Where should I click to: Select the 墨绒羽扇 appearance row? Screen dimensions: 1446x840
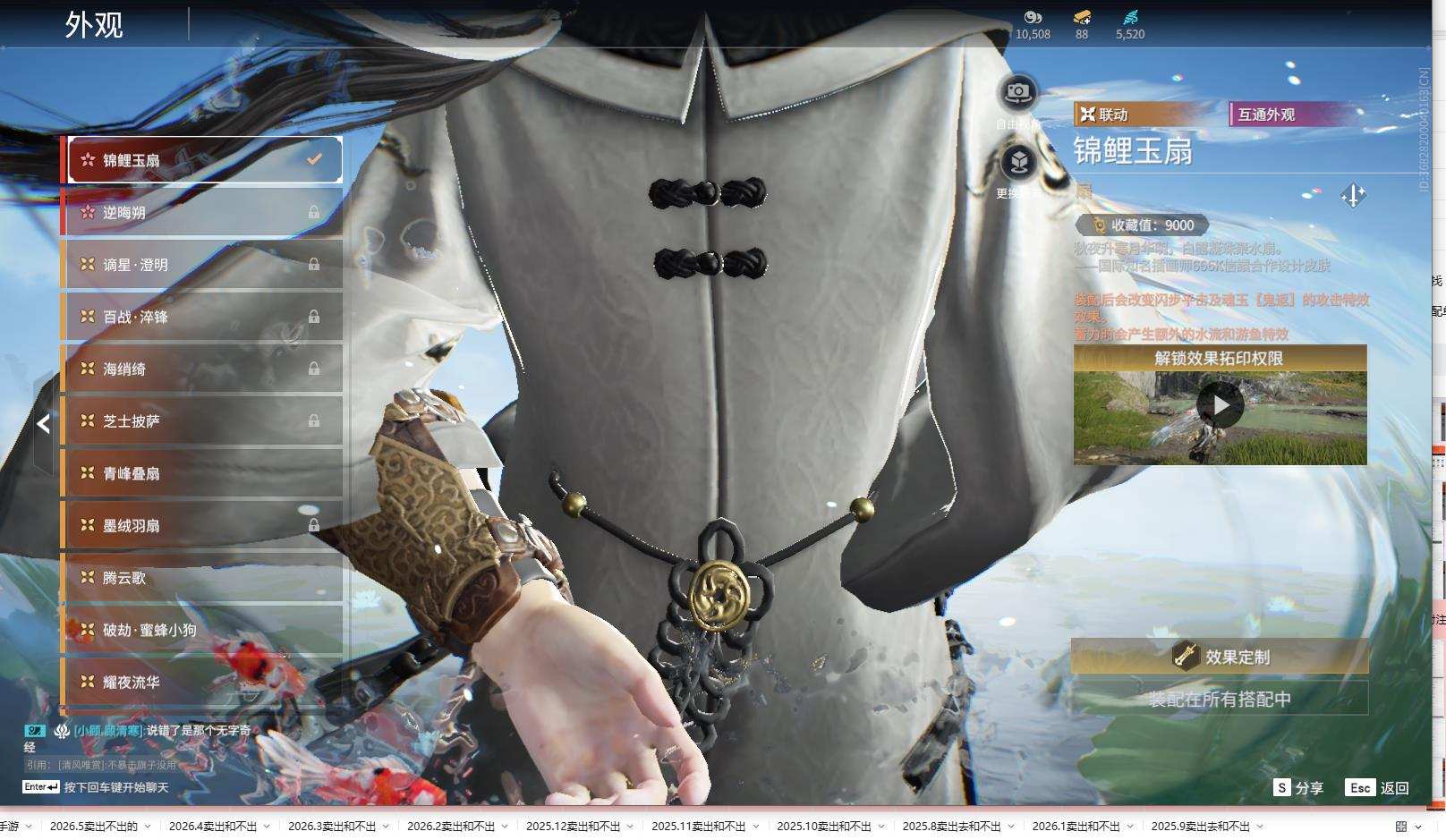click(x=202, y=525)
